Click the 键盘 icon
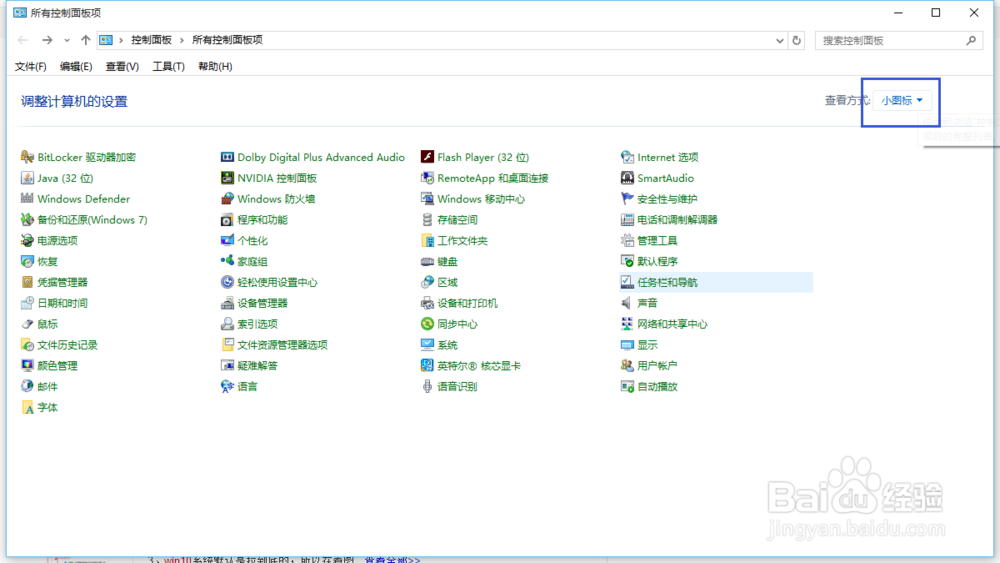The width and height of the screenshot is (1000, 563). (427, 261)
